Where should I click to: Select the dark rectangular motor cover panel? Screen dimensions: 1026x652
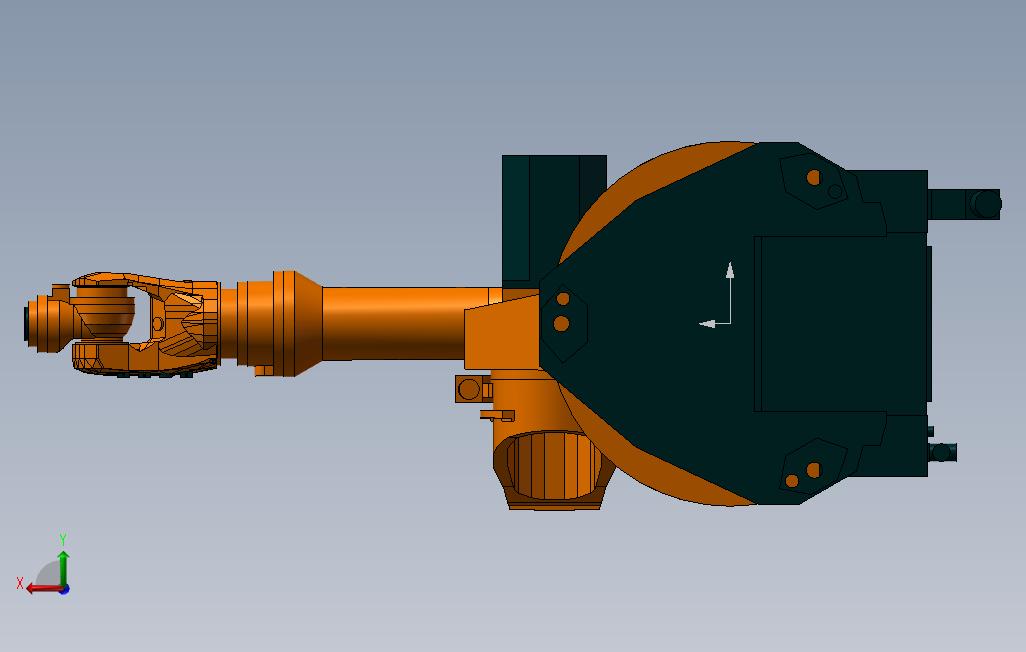click(x=842, y=324)
